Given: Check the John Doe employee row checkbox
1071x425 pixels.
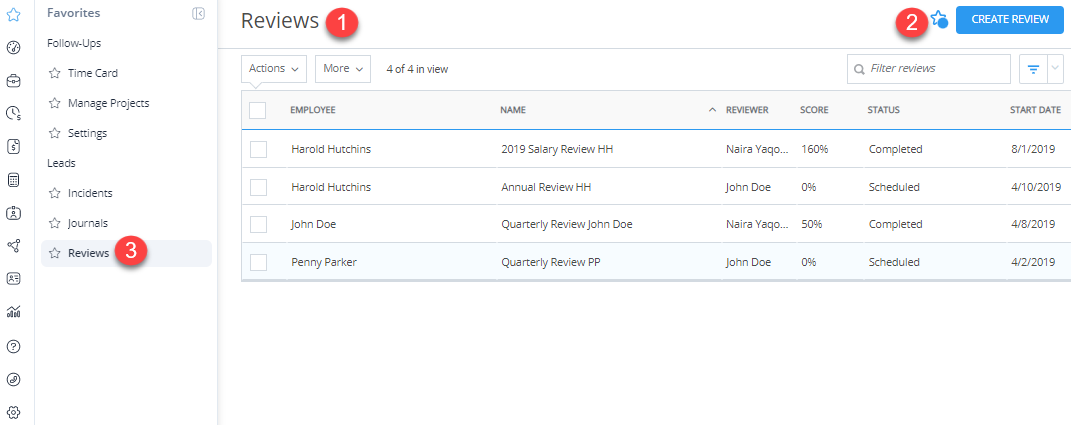Looking at the screenshot, I should click(258, 224).
